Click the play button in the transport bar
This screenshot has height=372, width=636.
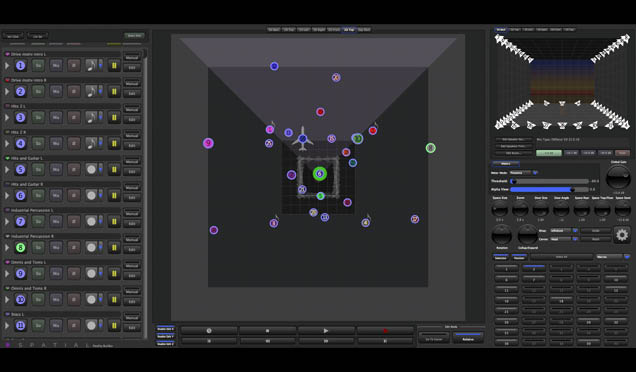326,331
